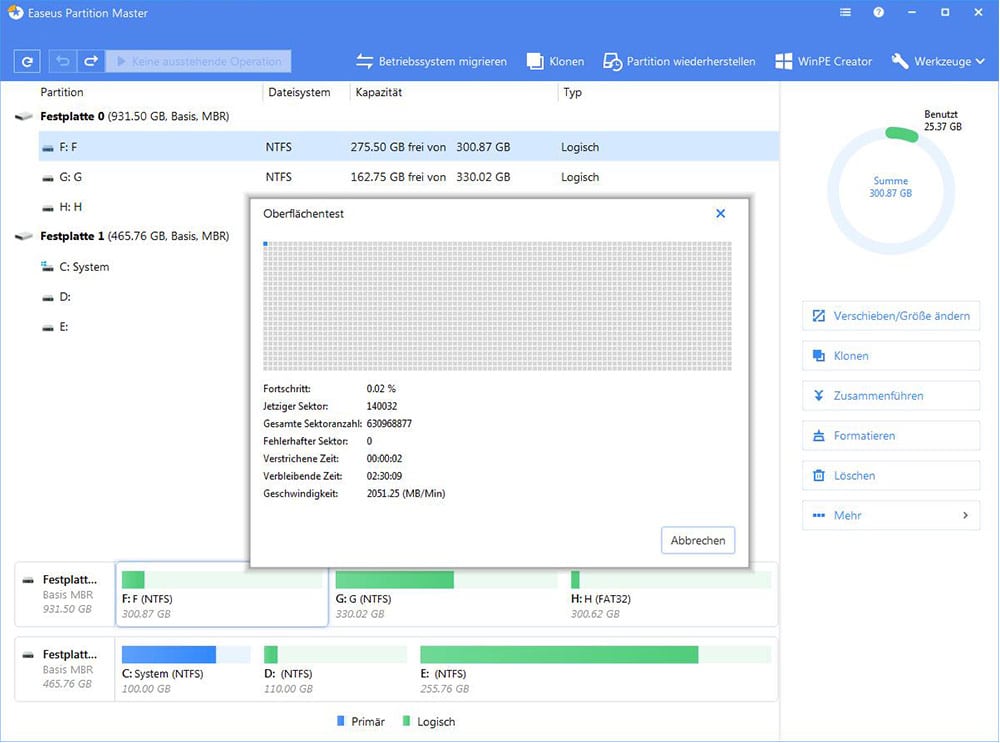Click the first blue sector in test grid
The height and width of the screenshot is (743, 1000).
click(x=265, y=244)
